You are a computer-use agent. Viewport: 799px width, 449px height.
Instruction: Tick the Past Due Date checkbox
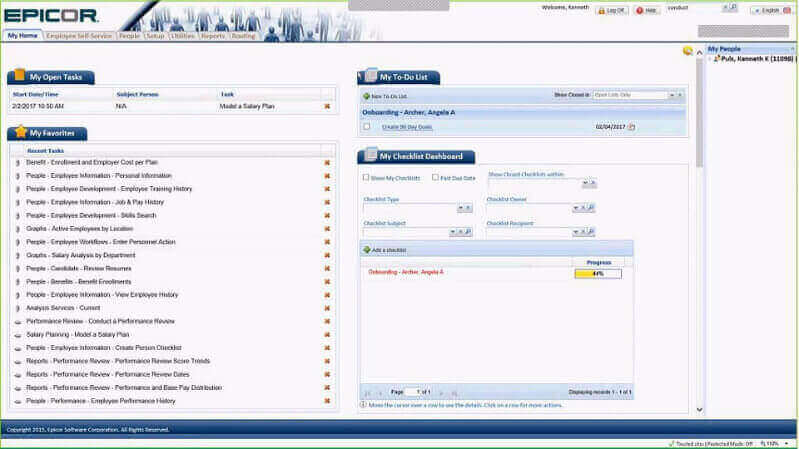pos(435,177)
